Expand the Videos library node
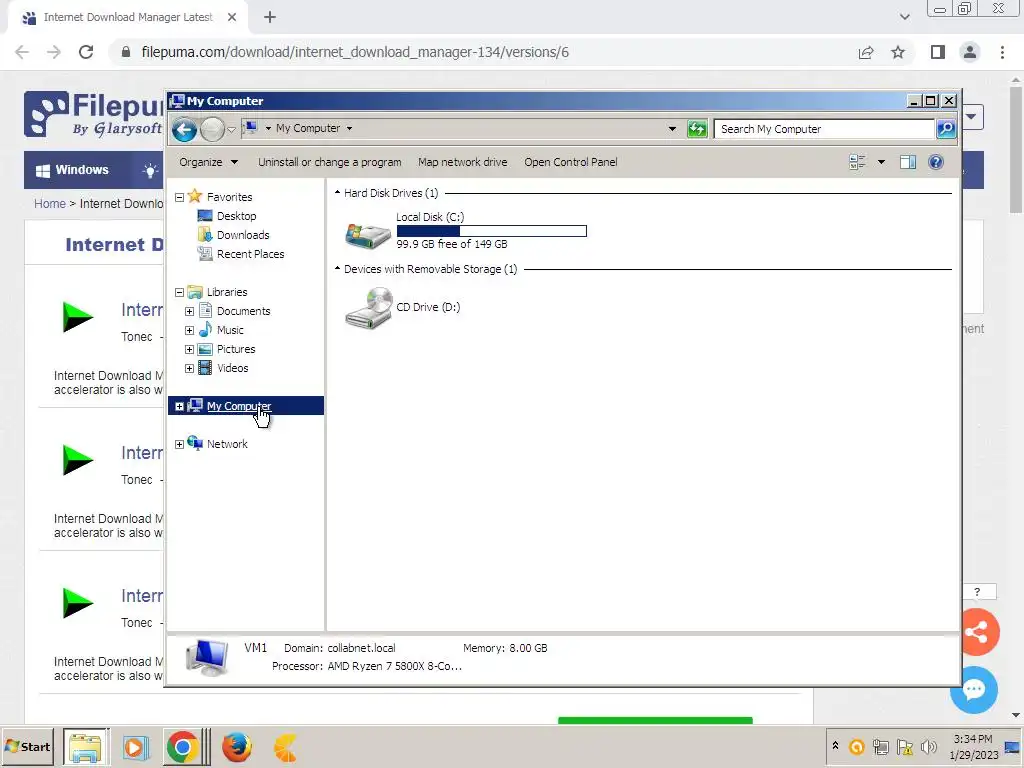Image resolution: width=1024 pixels, height=768 pixels. 189,368
